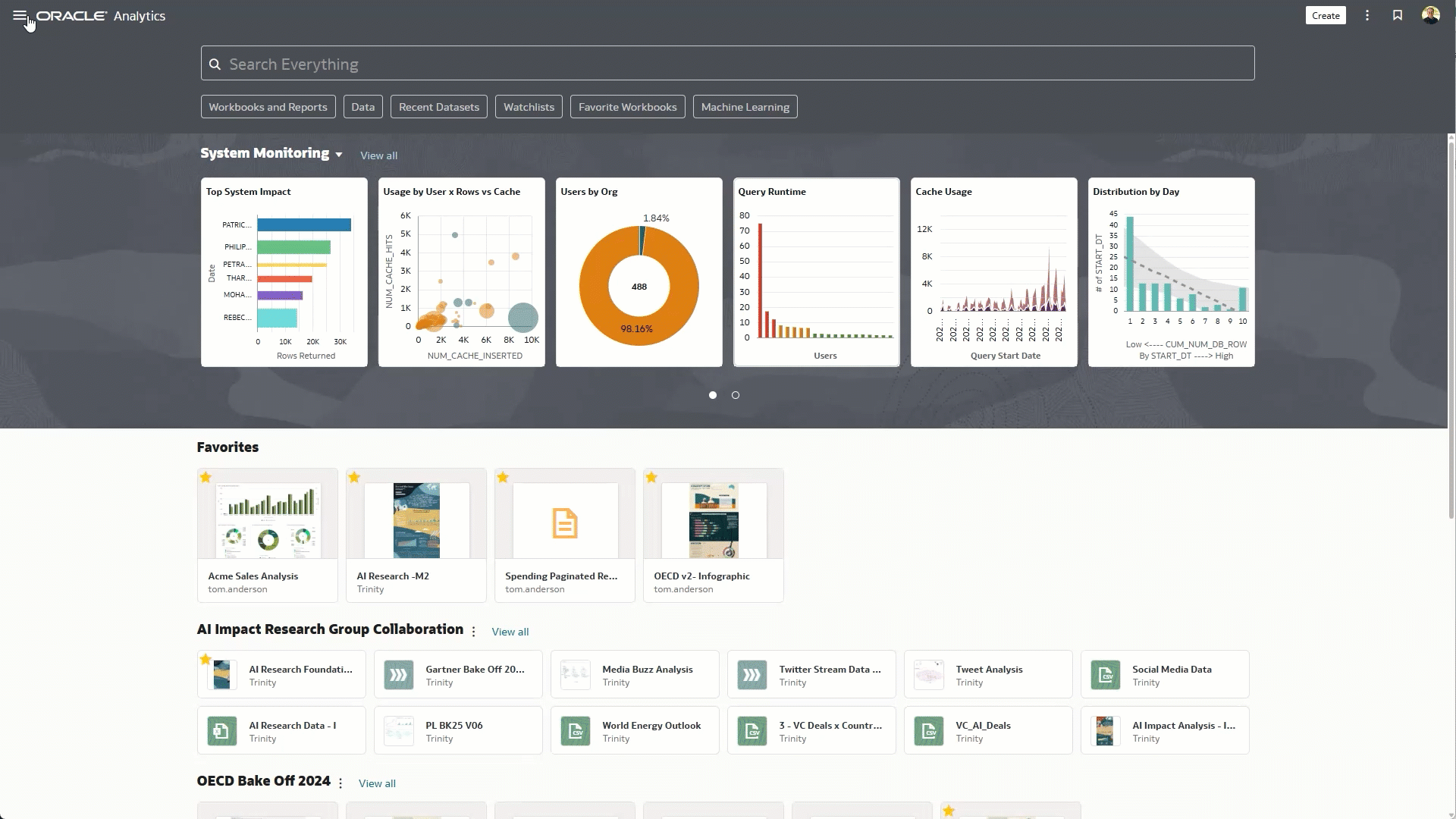Click View all next to System Monitoring
The width and height of the screenshot is (1456, 819).
pos(378,155)
